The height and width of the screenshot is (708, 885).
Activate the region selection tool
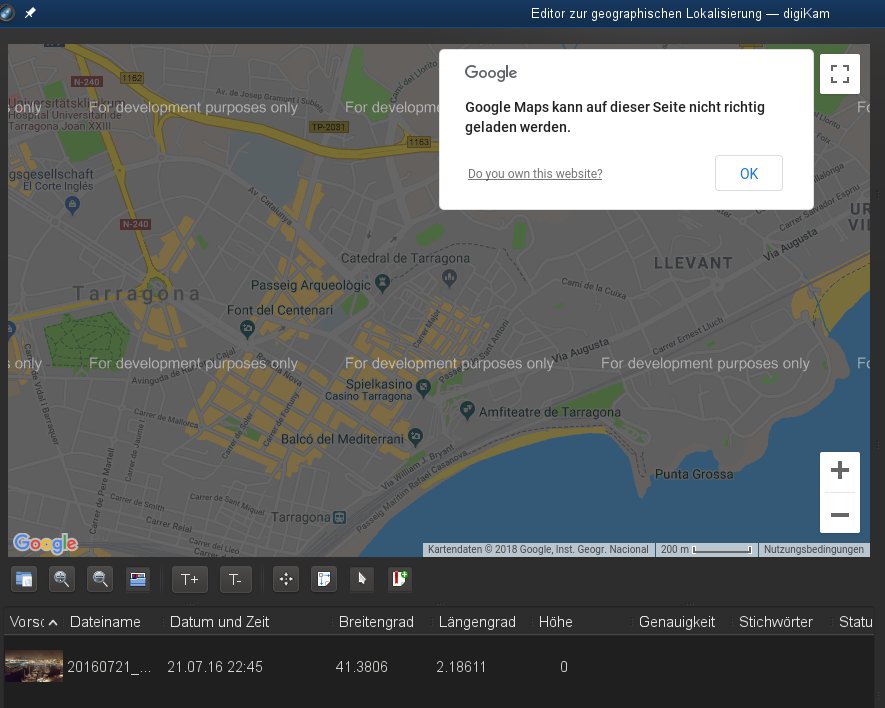pyautogui.click(x=323, y=578)
